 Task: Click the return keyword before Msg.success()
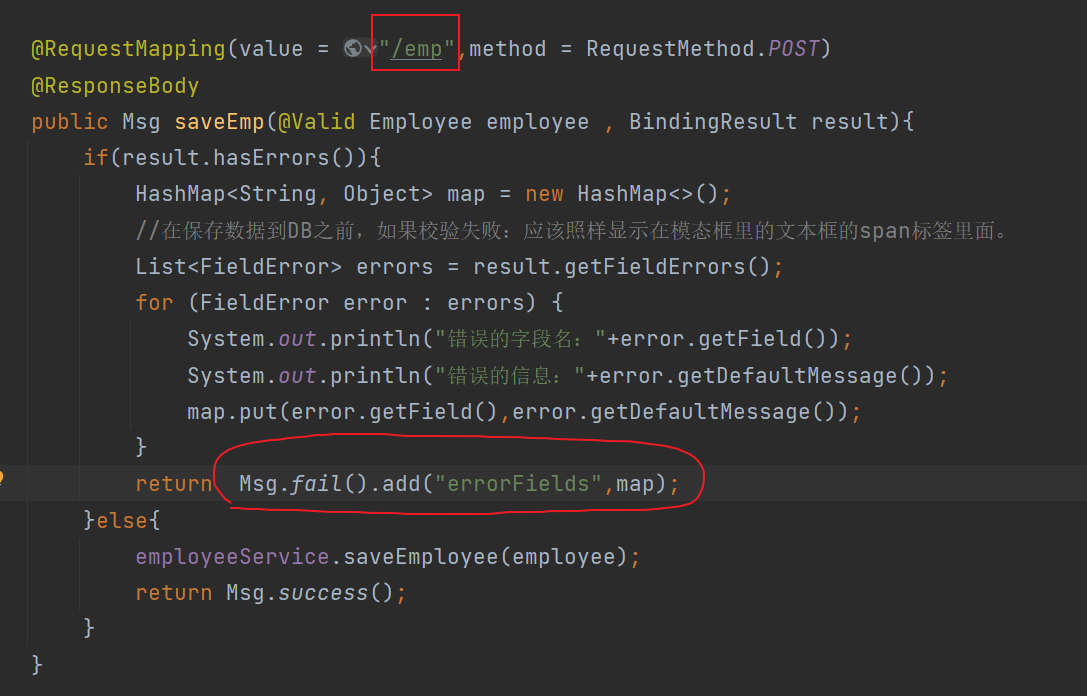point(174,593)
